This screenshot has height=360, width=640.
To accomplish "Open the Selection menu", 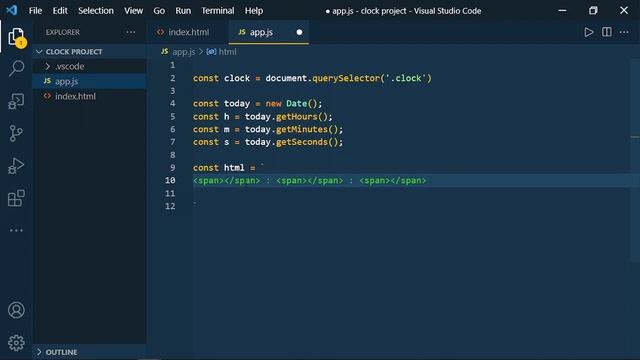I will [x=96, y=11].
